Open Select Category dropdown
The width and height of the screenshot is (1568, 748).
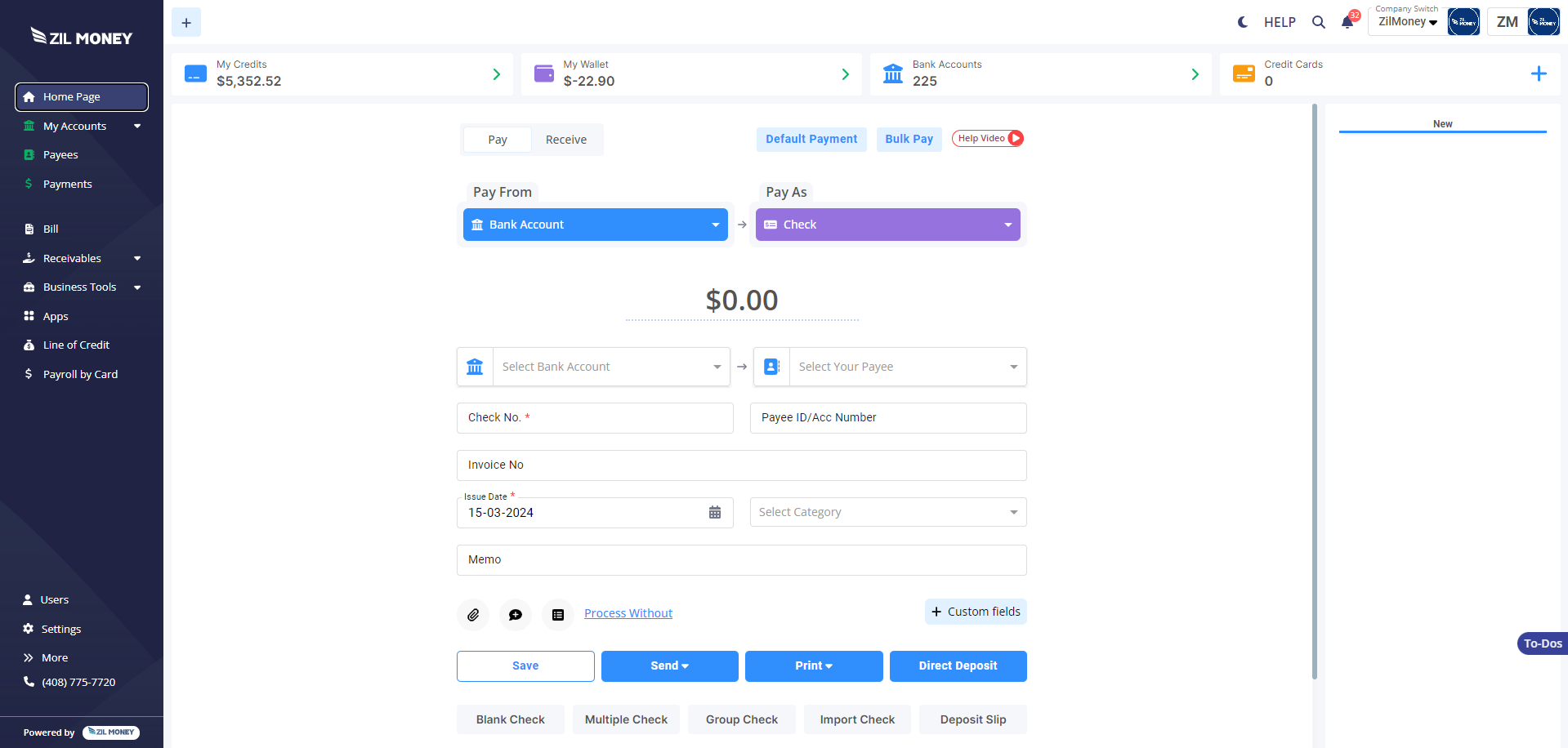coord(888,512)
